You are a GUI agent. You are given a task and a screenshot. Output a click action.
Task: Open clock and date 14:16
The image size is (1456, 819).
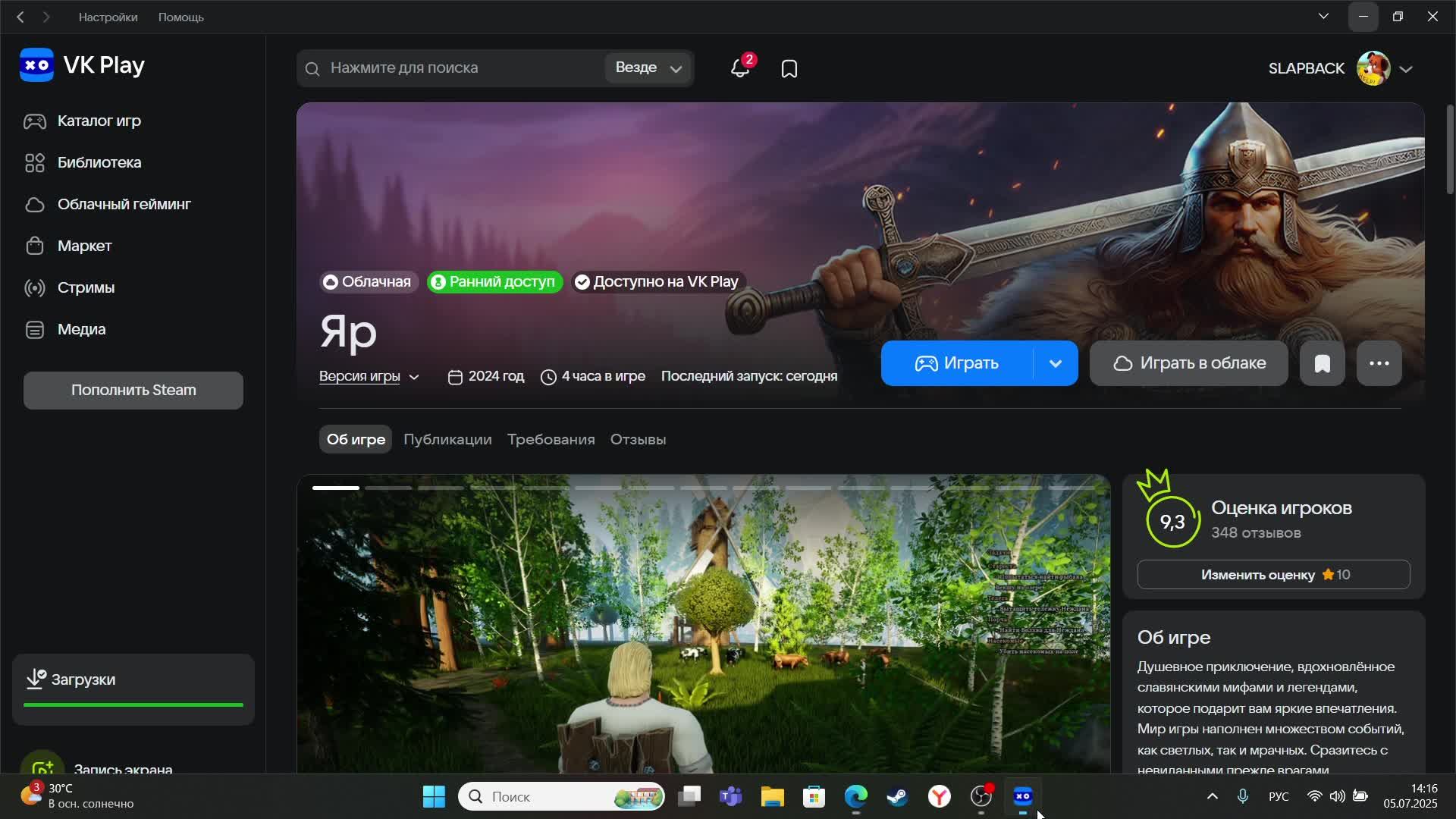(x=1410, y=796)
